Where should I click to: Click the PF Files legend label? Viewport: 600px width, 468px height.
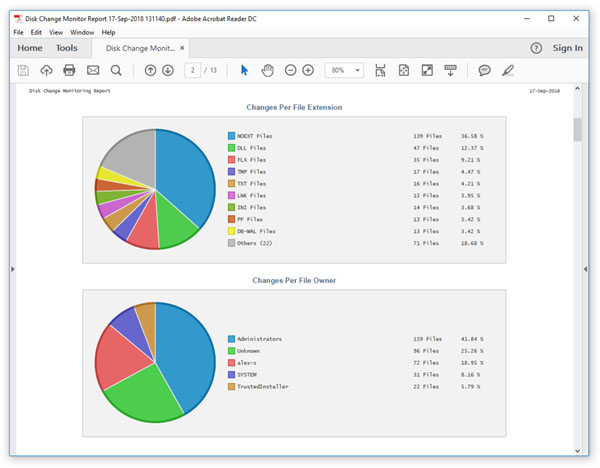click(250, 219)
